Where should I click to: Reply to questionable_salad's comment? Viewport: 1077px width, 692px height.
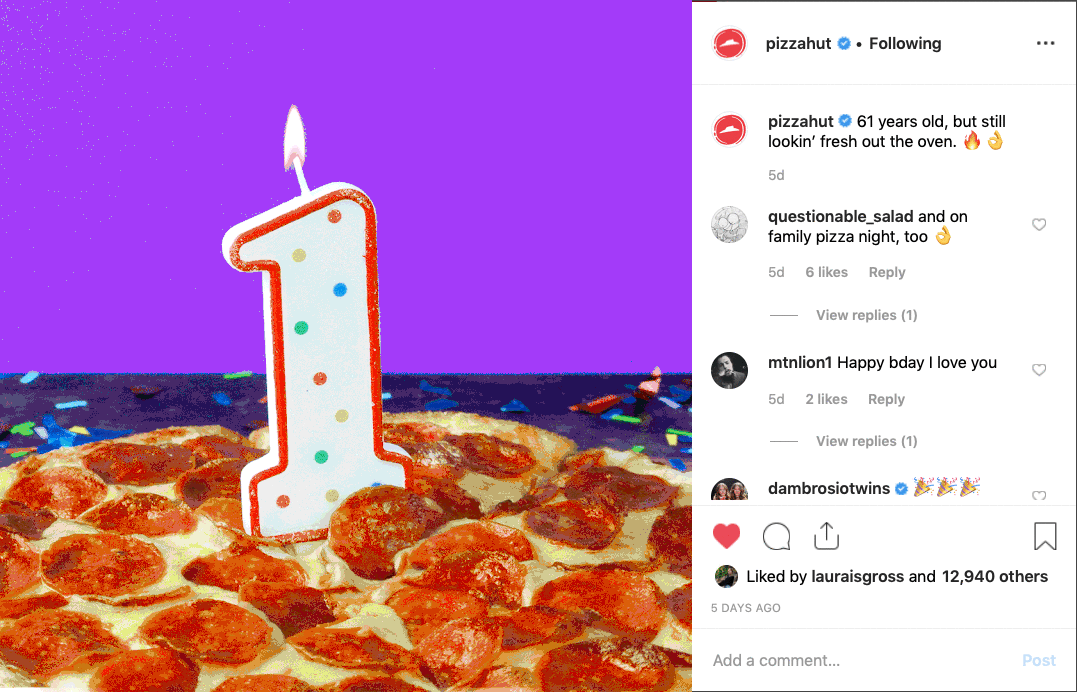pos(887,272)
